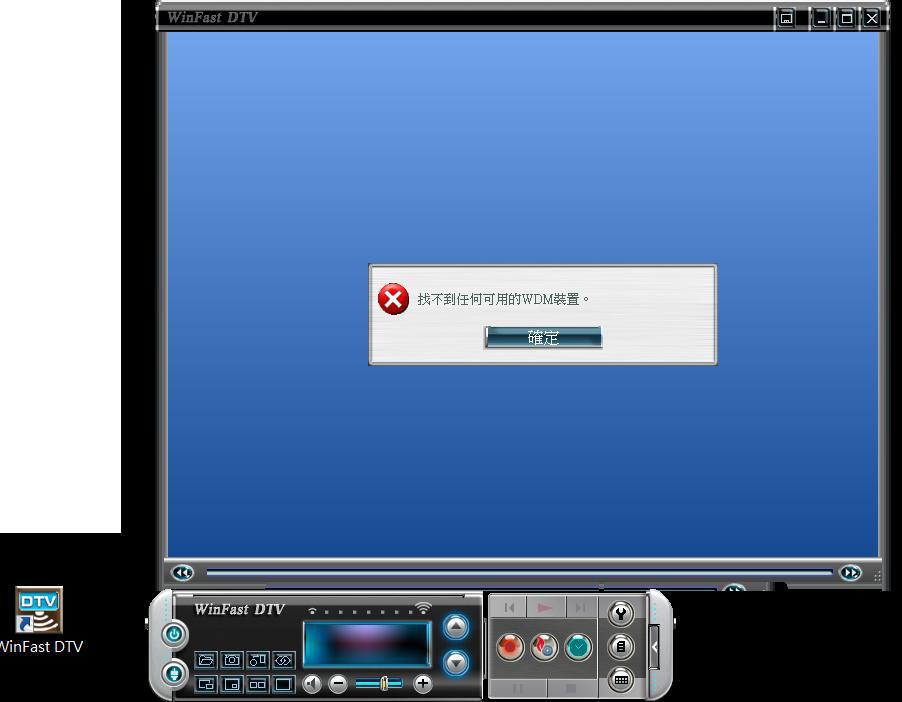Select the WinFast DTV desktop shortcut

39,620
